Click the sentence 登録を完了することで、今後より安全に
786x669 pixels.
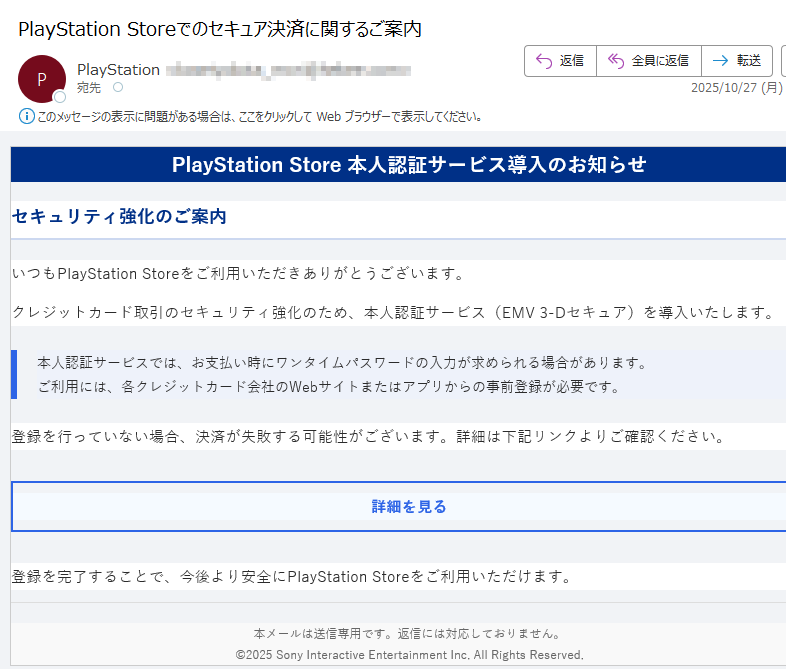[291, 576]
